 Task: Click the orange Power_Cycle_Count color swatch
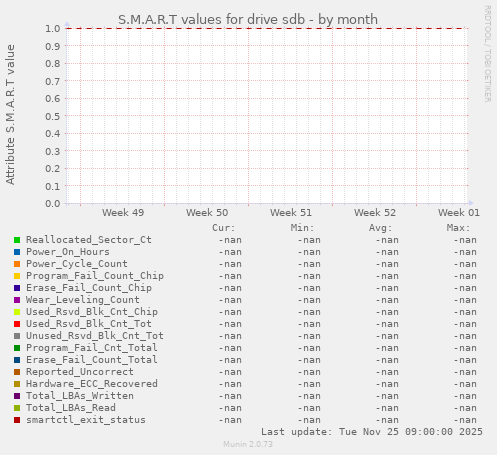17,264
